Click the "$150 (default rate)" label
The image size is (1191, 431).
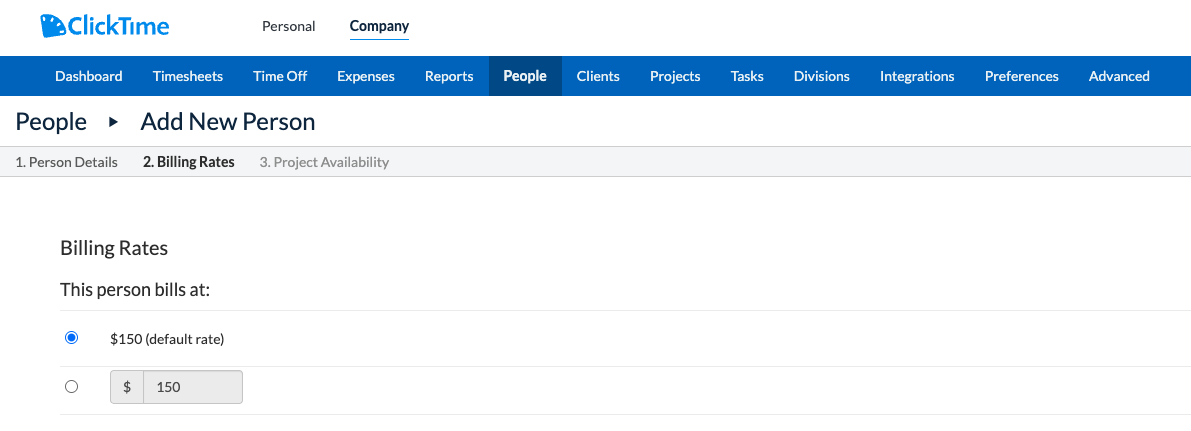[x=167, y=339]
